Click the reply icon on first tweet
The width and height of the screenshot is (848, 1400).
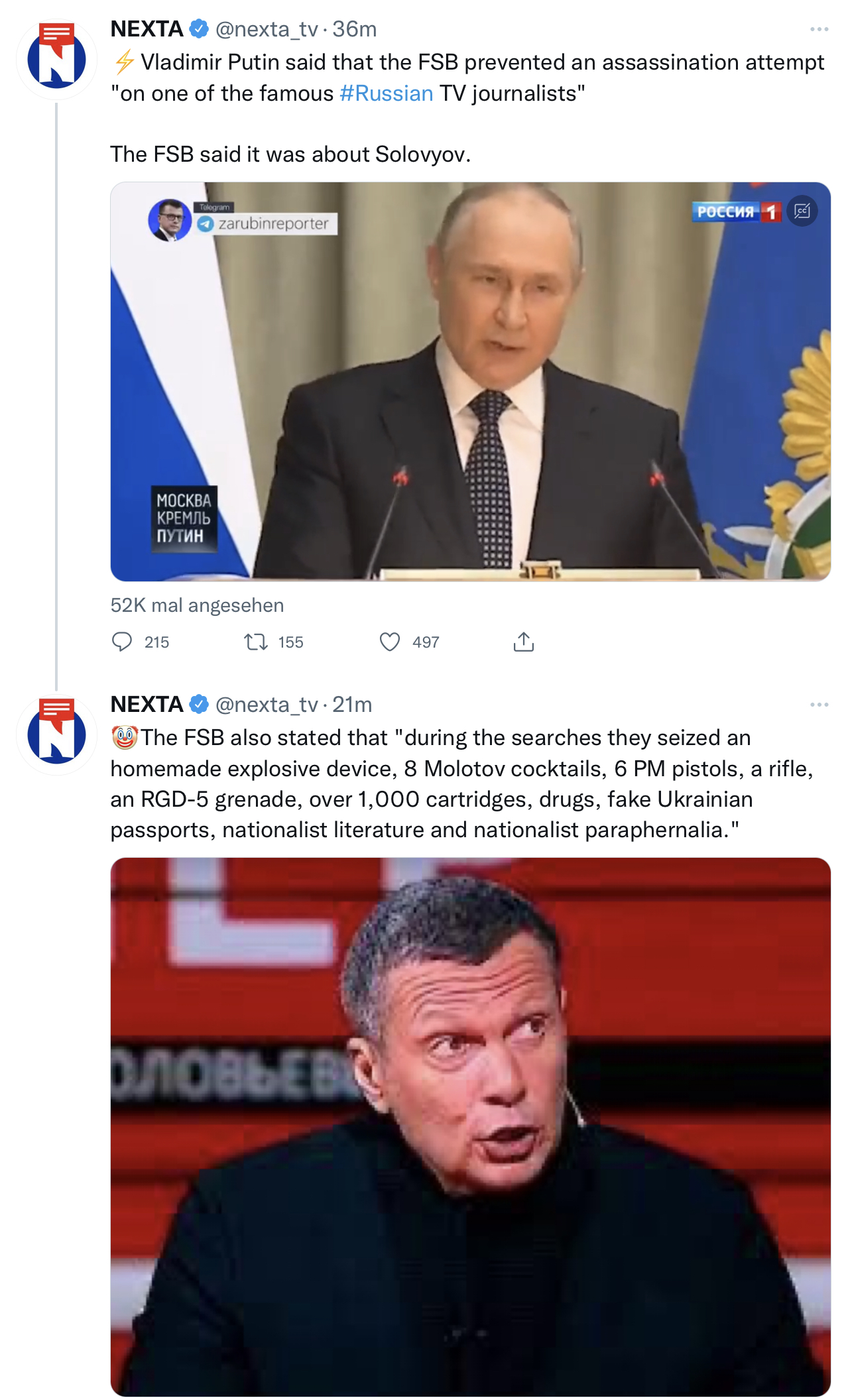pyautogui.click(x=122, y=642)
